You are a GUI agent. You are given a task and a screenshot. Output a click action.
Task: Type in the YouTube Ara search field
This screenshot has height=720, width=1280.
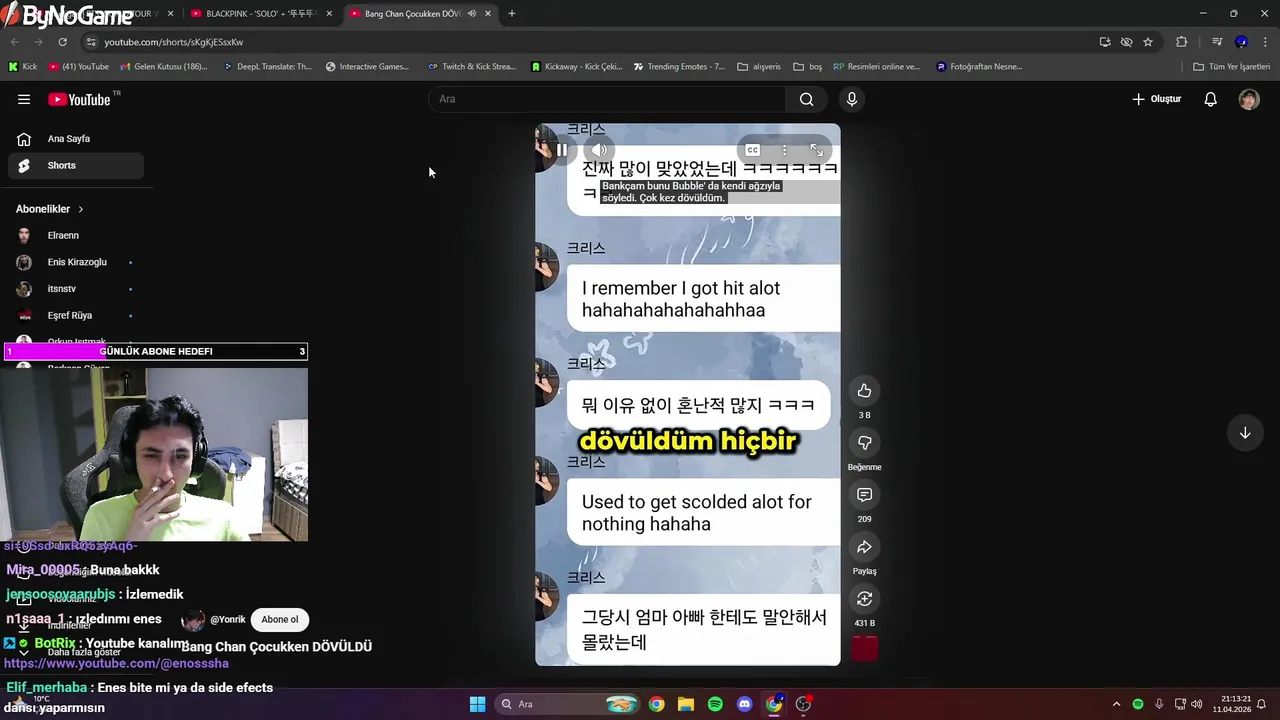tap(607, 99)
